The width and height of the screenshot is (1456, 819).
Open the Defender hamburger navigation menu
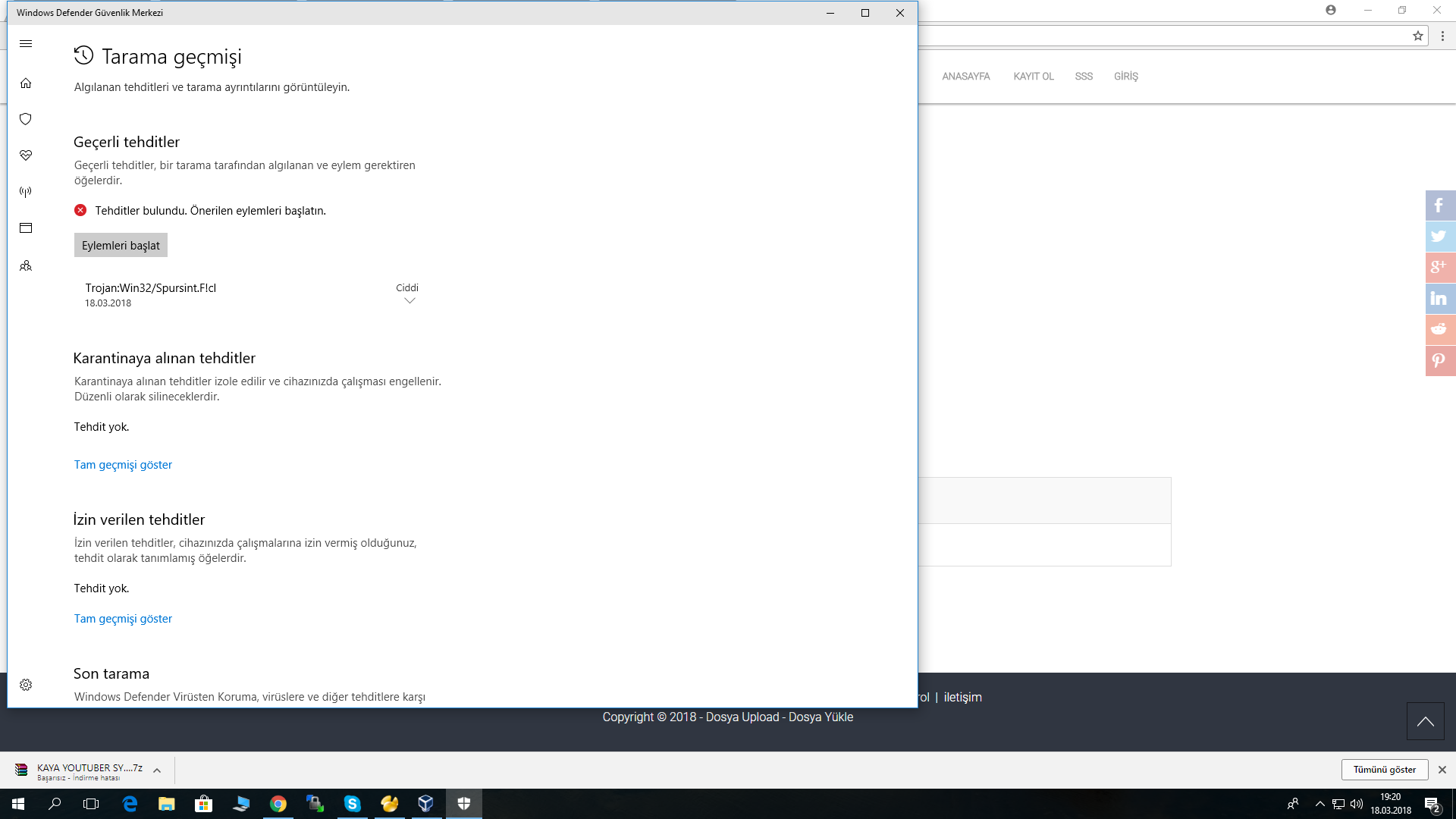[x=26, y=44]
